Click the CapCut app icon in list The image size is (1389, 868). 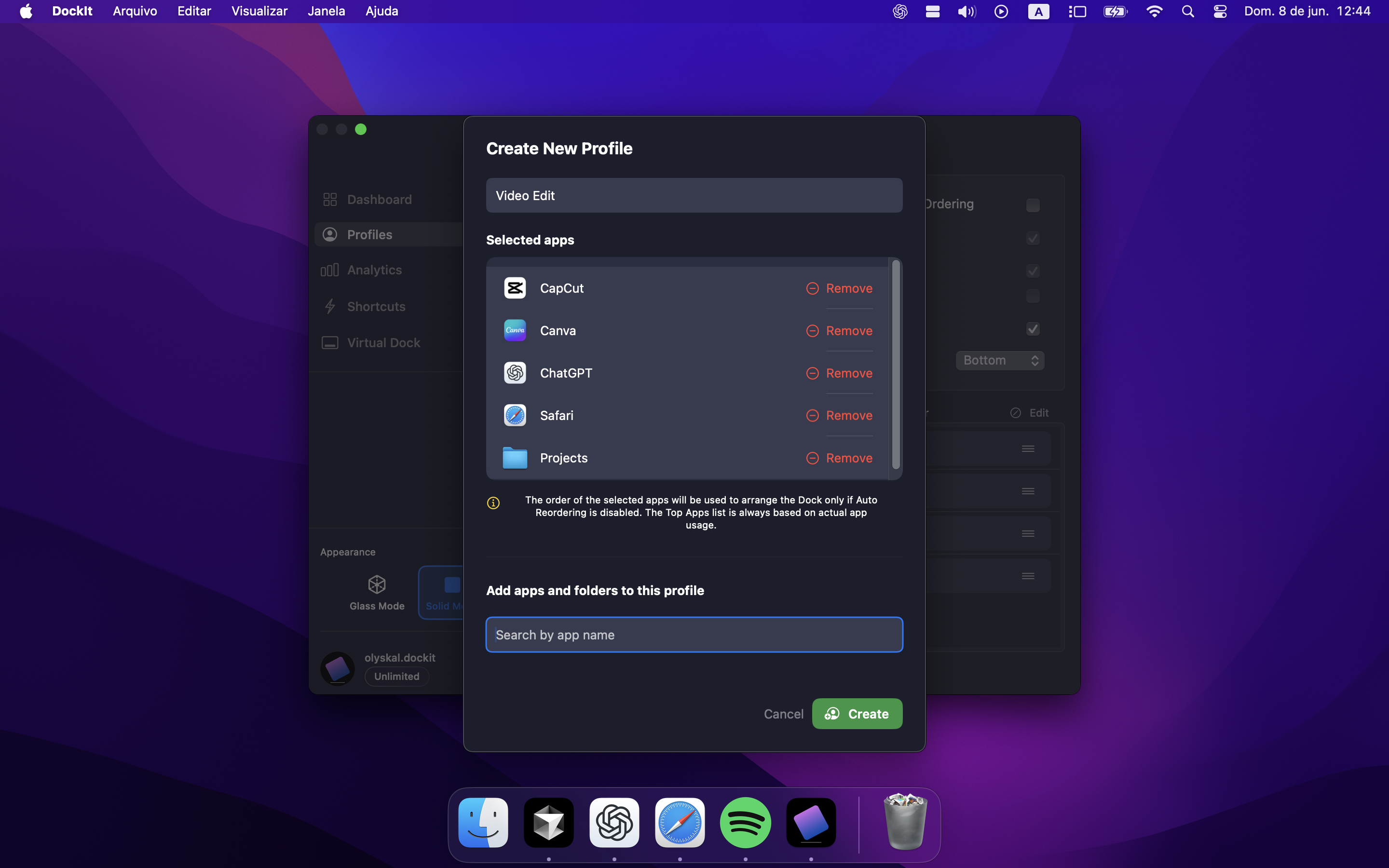click(x=515, y=288)
